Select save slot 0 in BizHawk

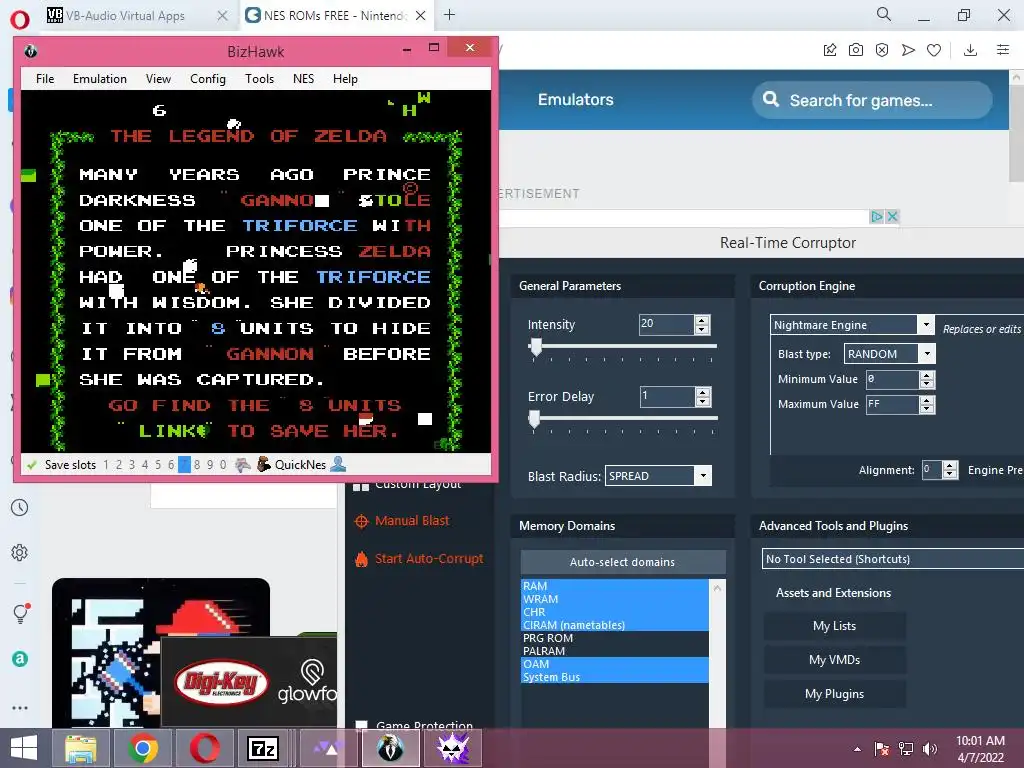pyautogui.click(x=223, y=465)
